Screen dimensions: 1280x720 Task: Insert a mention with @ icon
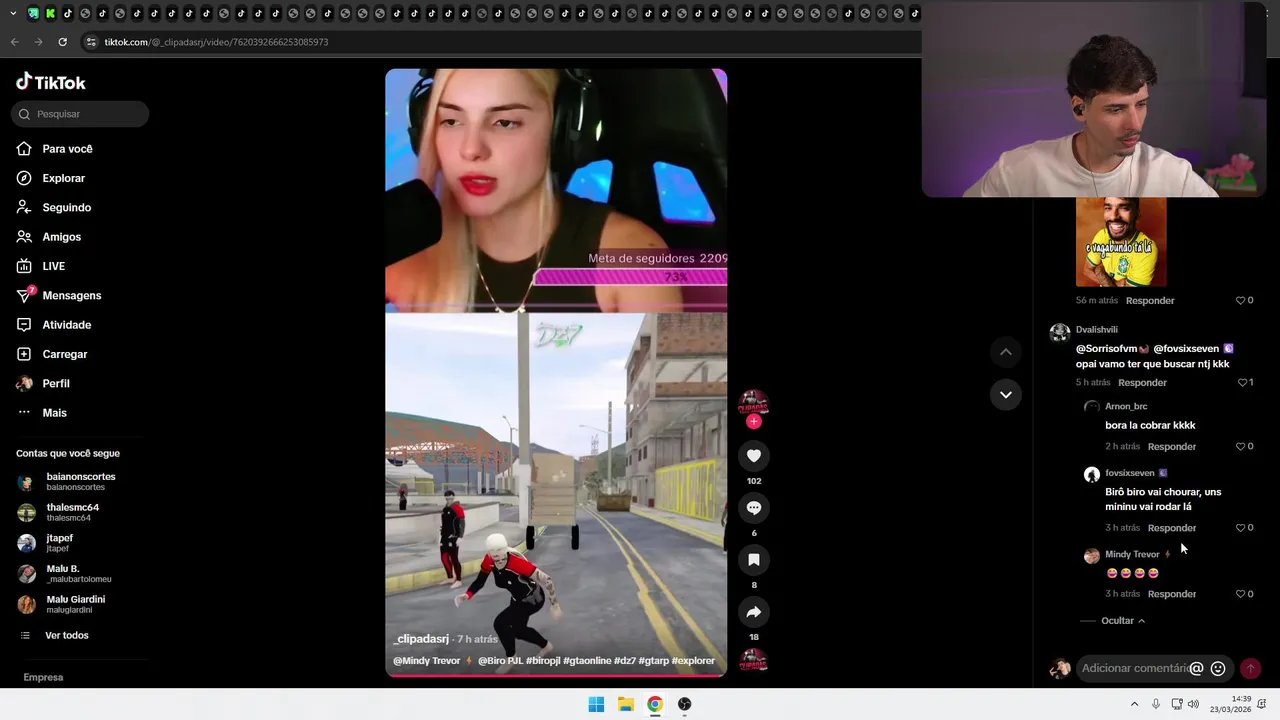1196,668
